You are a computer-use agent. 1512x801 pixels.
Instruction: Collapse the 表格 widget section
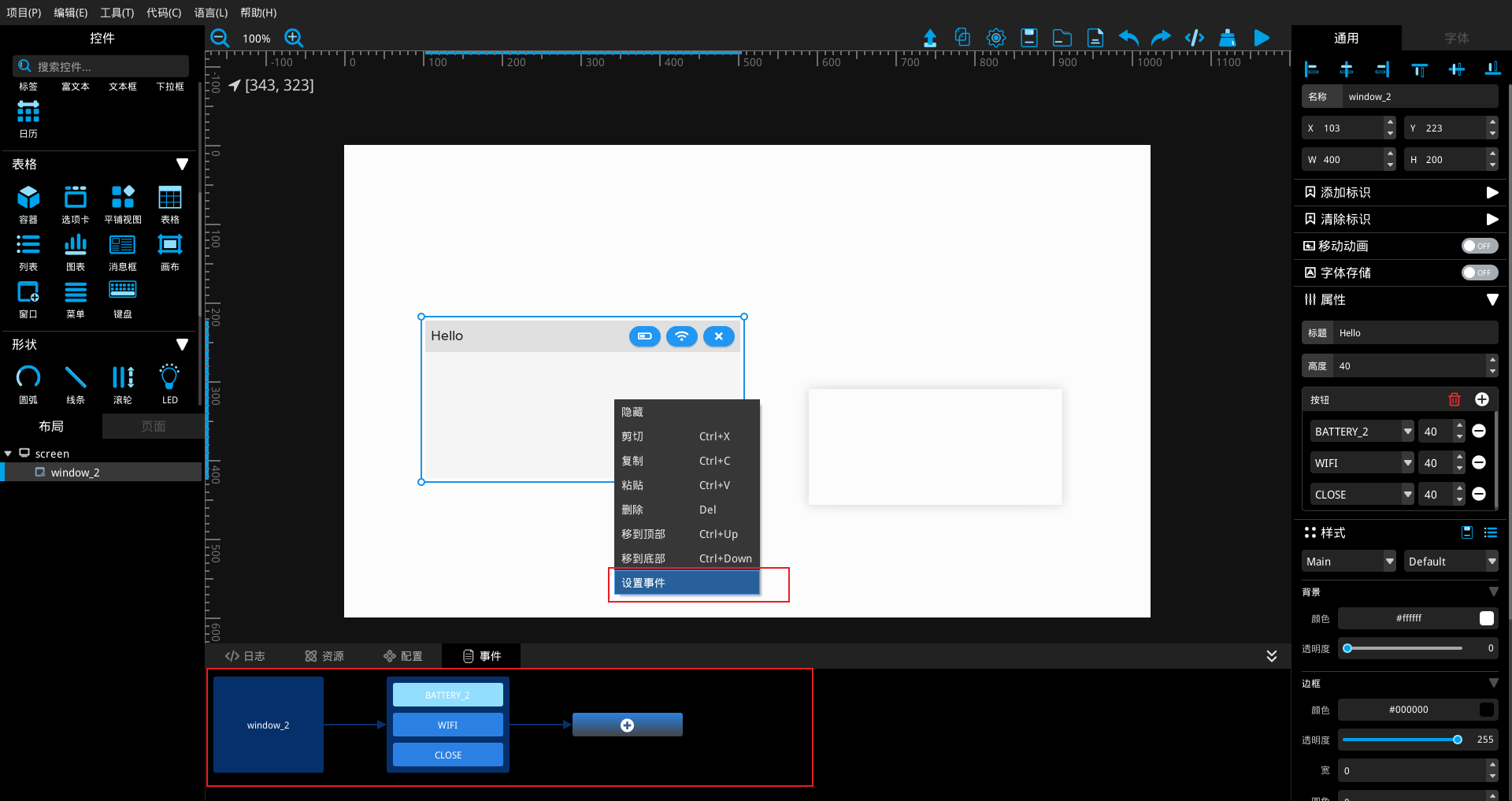[182, 164]
